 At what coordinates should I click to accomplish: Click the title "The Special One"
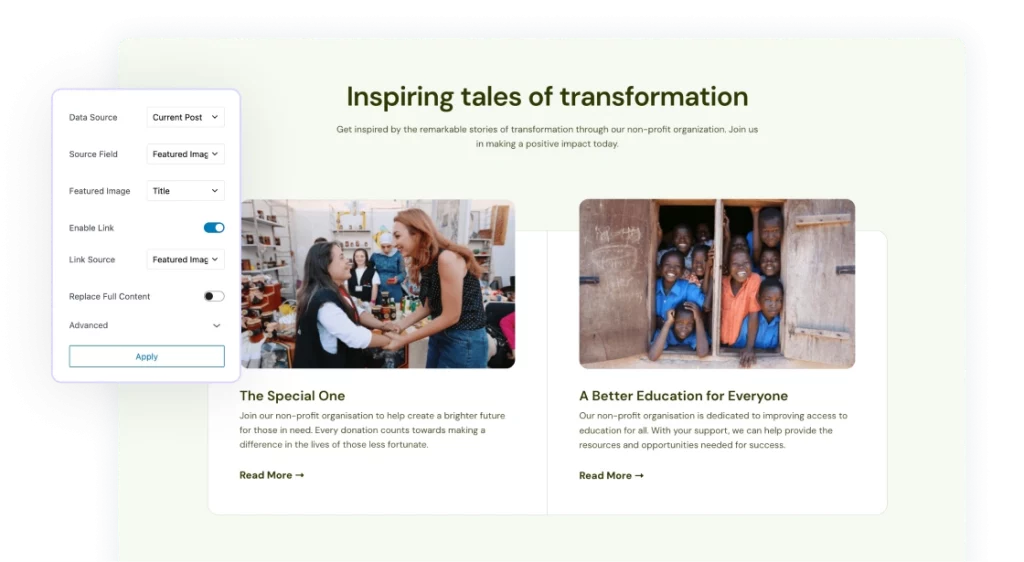[292, 396]
